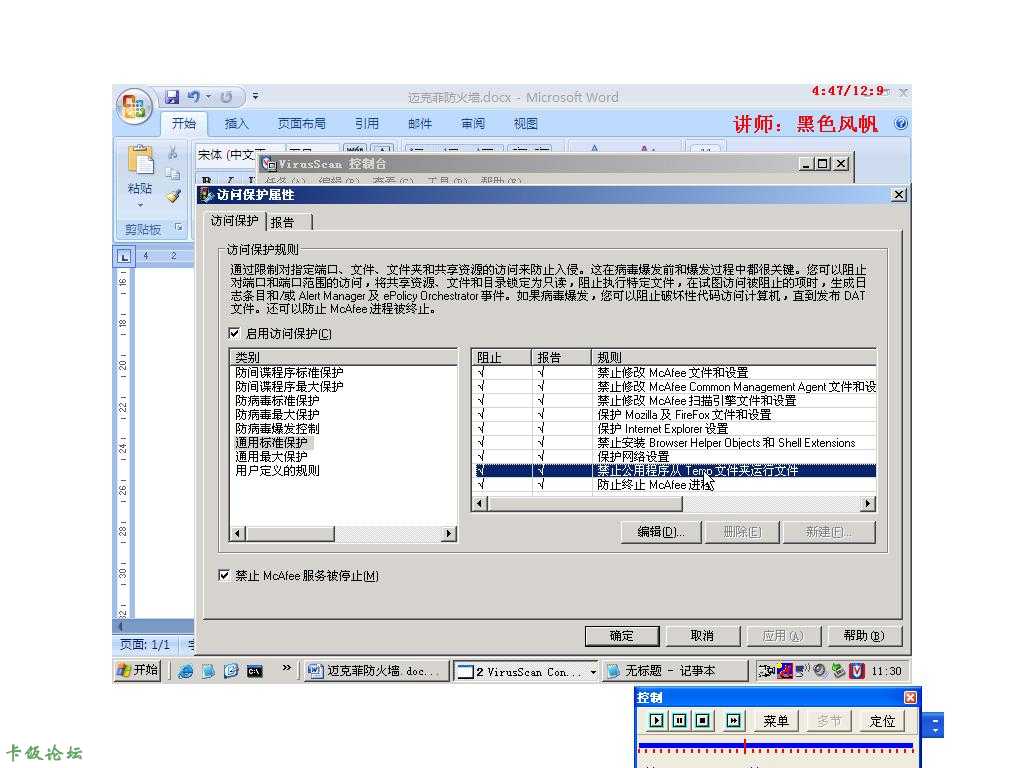The height and width of the screenshot is (768, 1024).
Task: Toggle report for Browser Helper Objects rule
Action: click(541, 442)
